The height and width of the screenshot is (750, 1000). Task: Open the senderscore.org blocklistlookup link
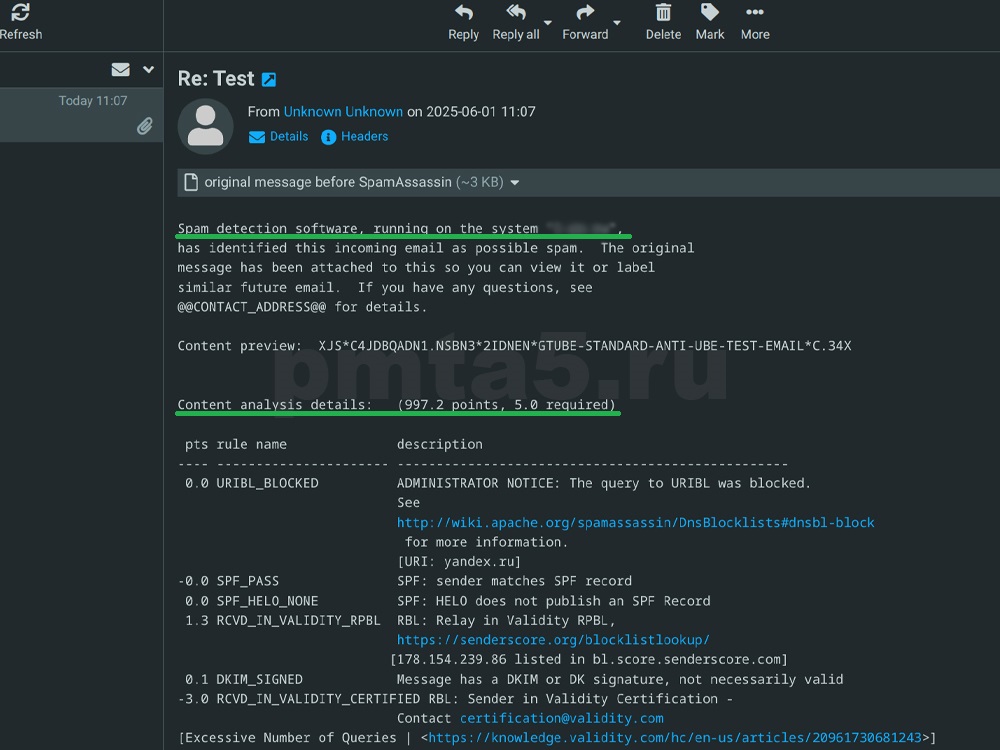553,640
